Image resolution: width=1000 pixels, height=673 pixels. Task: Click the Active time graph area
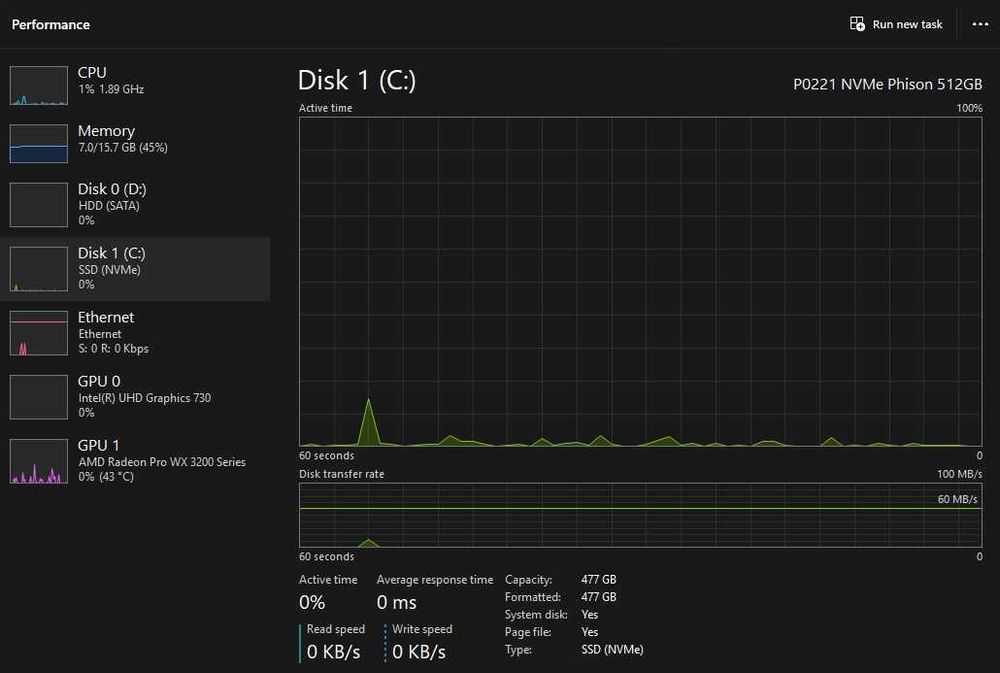point(640,281)
